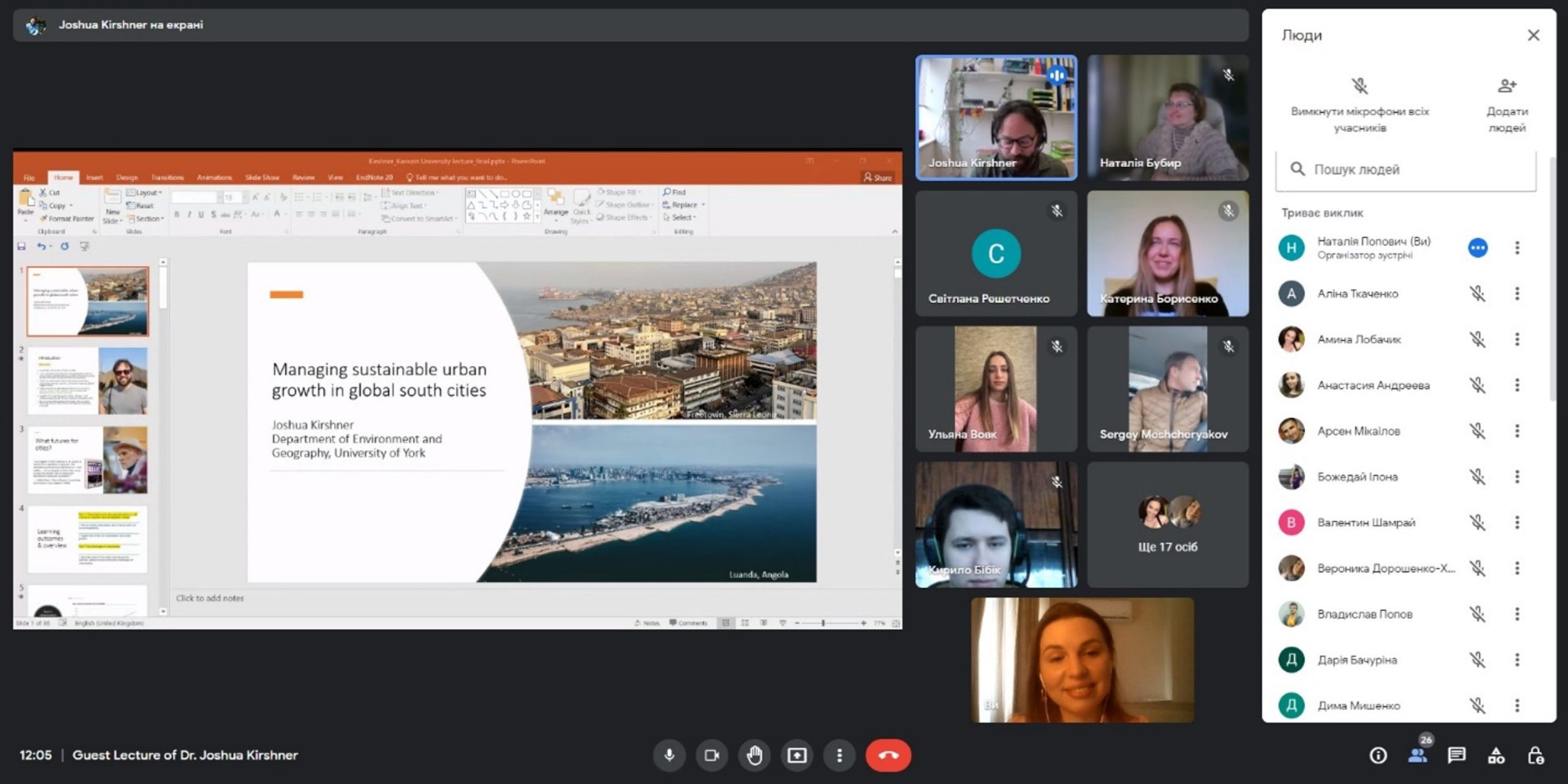
Task: Click the present screen icon
Action: [796, 755]
